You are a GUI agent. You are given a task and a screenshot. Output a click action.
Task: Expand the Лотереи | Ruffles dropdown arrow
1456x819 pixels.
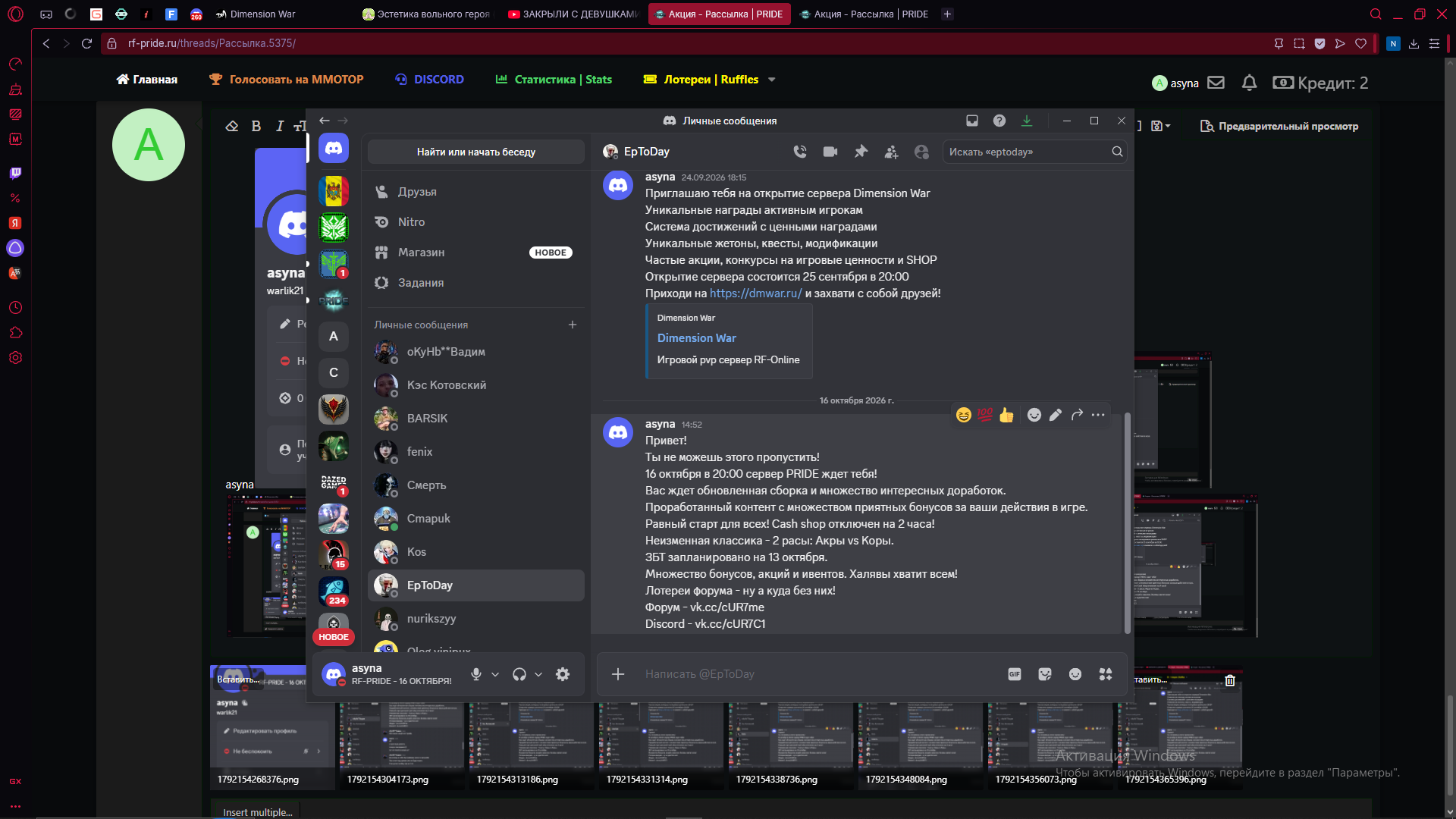click(x=772, y=80)
